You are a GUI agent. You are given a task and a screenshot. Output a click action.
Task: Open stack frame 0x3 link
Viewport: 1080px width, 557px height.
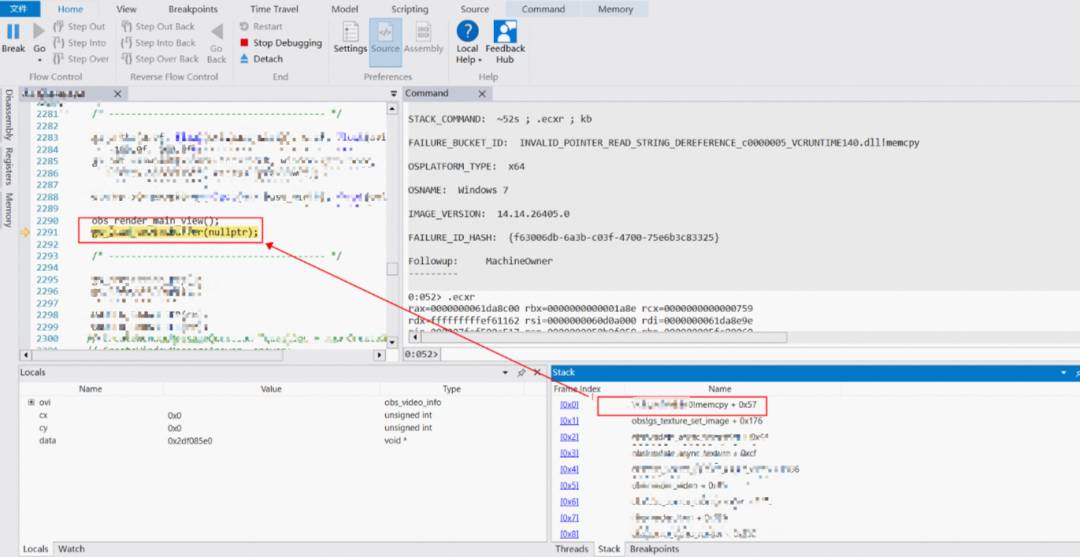(x=570, y=453)
